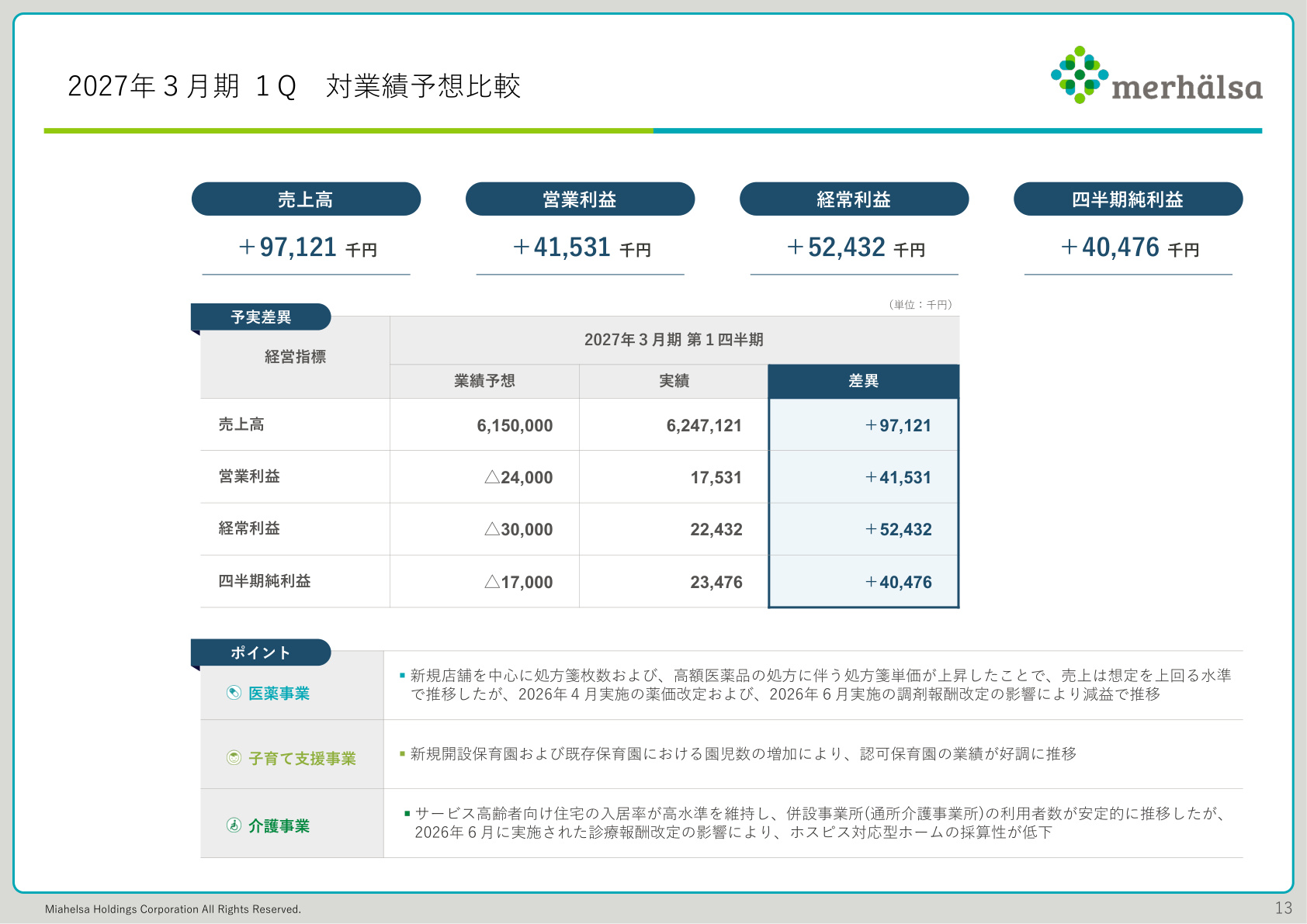
Task: Click the 子育て支援事業 circle icon
Action: point(234,758)
